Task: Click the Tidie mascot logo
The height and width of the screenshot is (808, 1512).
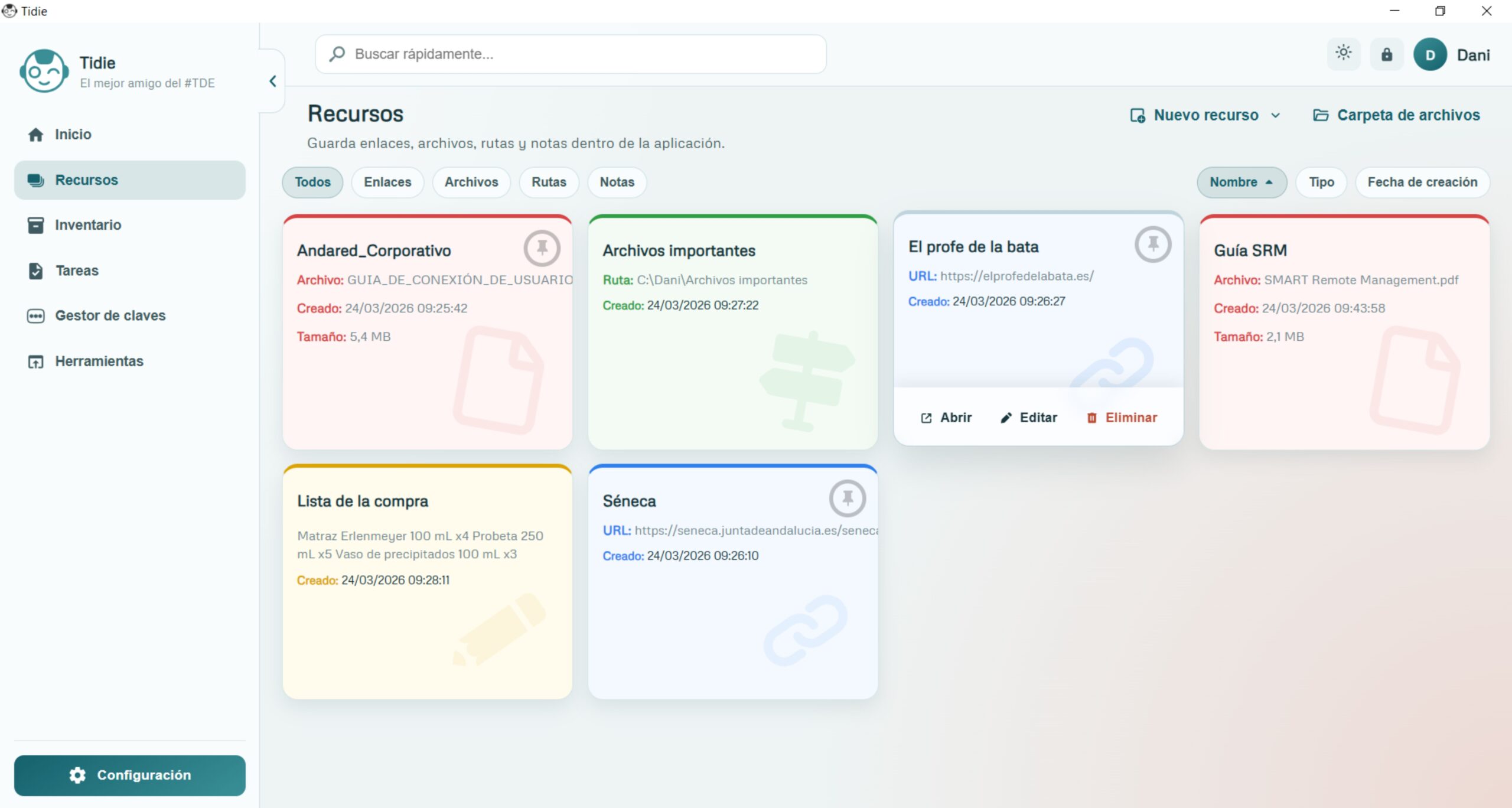Action: click(x=44, y=71)
